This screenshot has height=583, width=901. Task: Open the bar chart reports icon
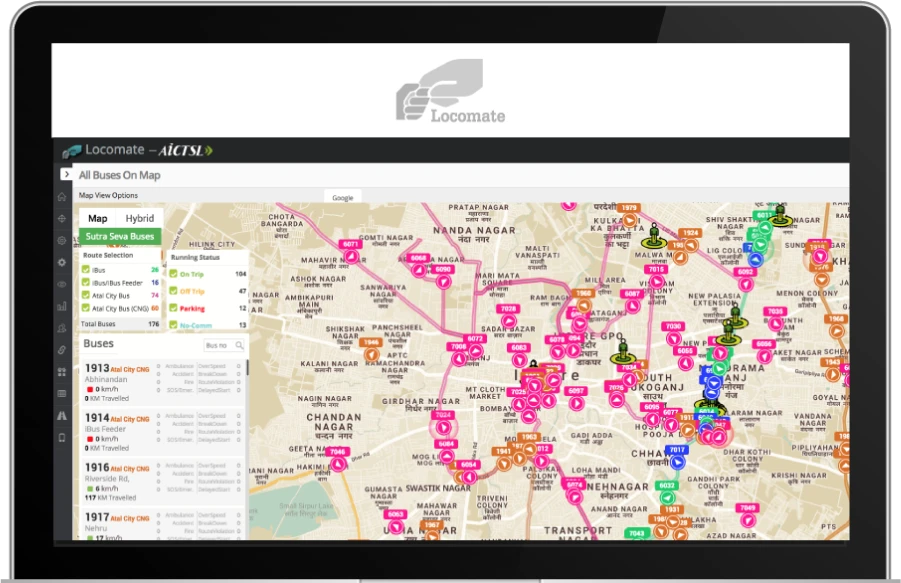(62, 306)
